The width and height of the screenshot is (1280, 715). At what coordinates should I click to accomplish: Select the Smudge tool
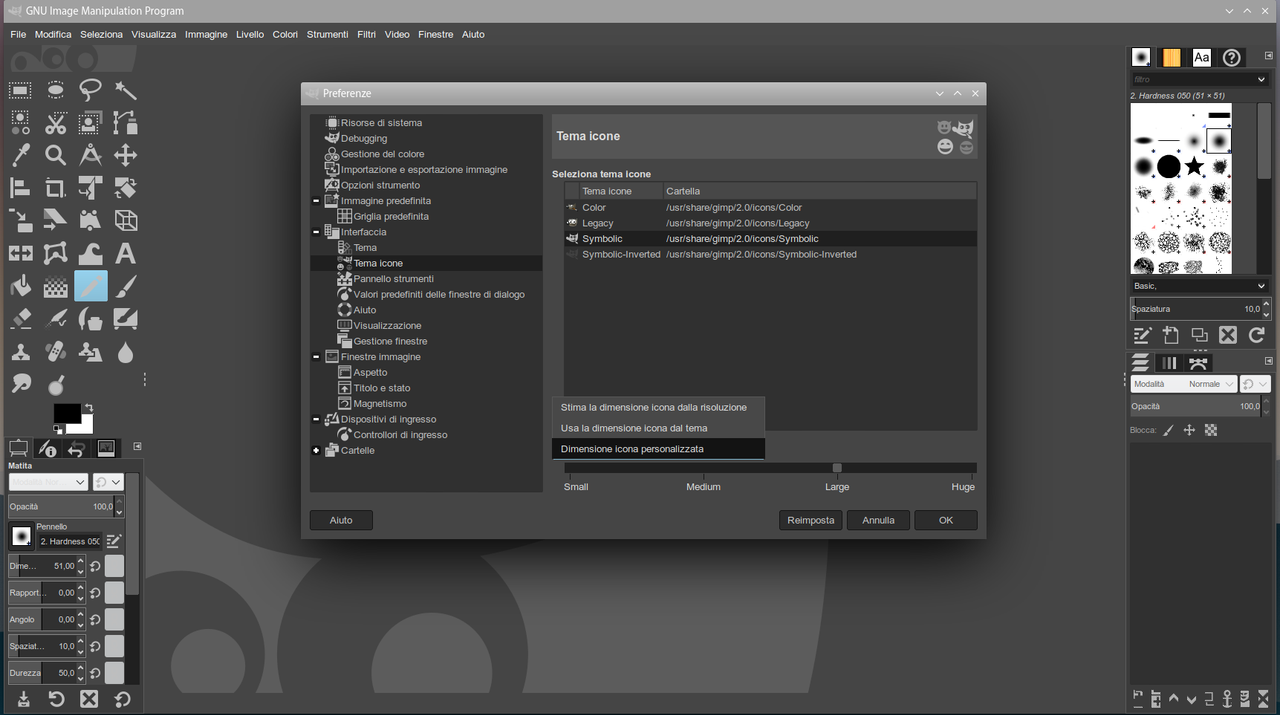coord(20,384)
